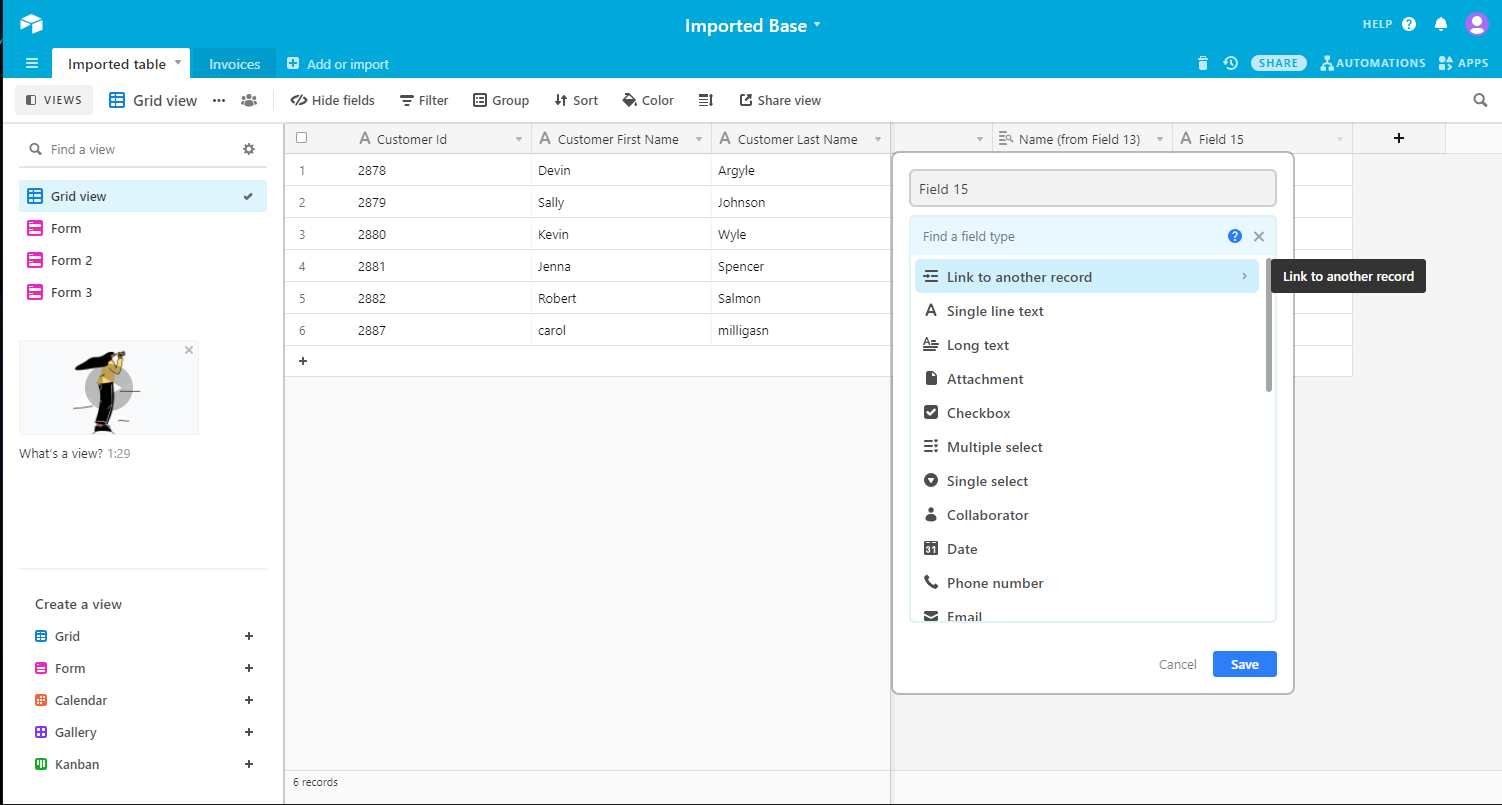Select Collaborator field type
The image size is (1502, 805).
(1086, 515)
